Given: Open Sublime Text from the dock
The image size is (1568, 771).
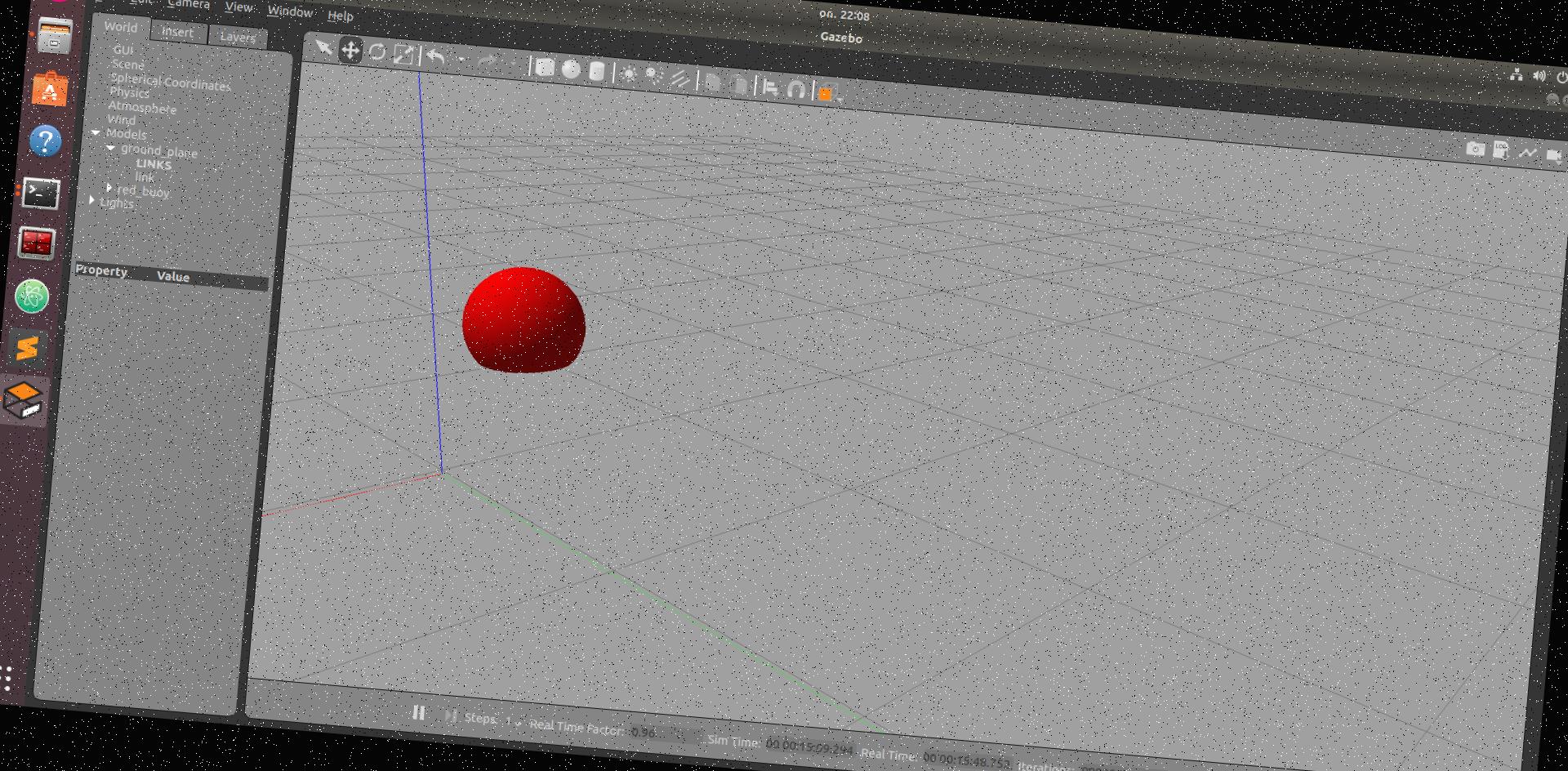Looking at the screenshot, I should (28, 348).
